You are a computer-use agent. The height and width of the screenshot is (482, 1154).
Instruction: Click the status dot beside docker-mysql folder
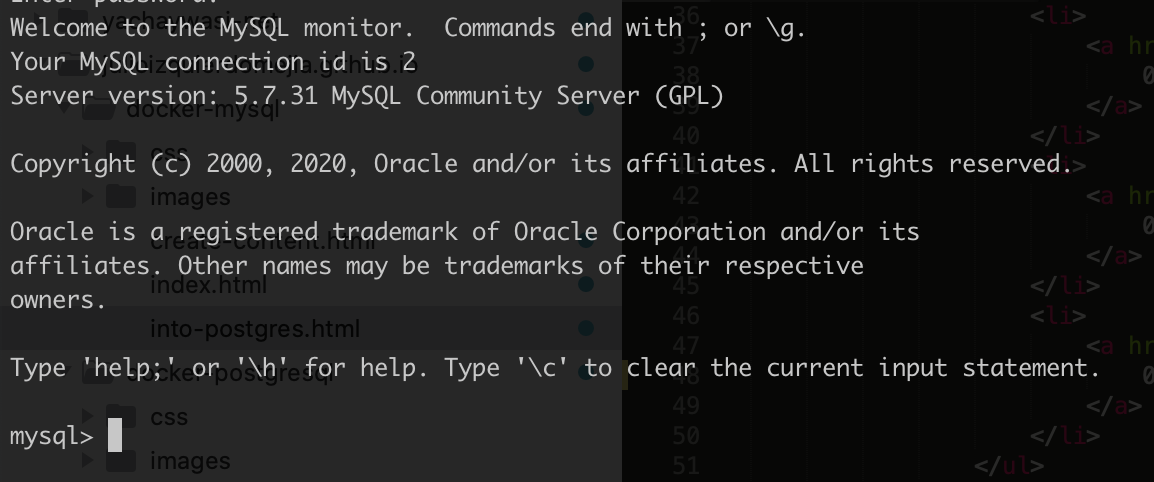coord(586,109)
